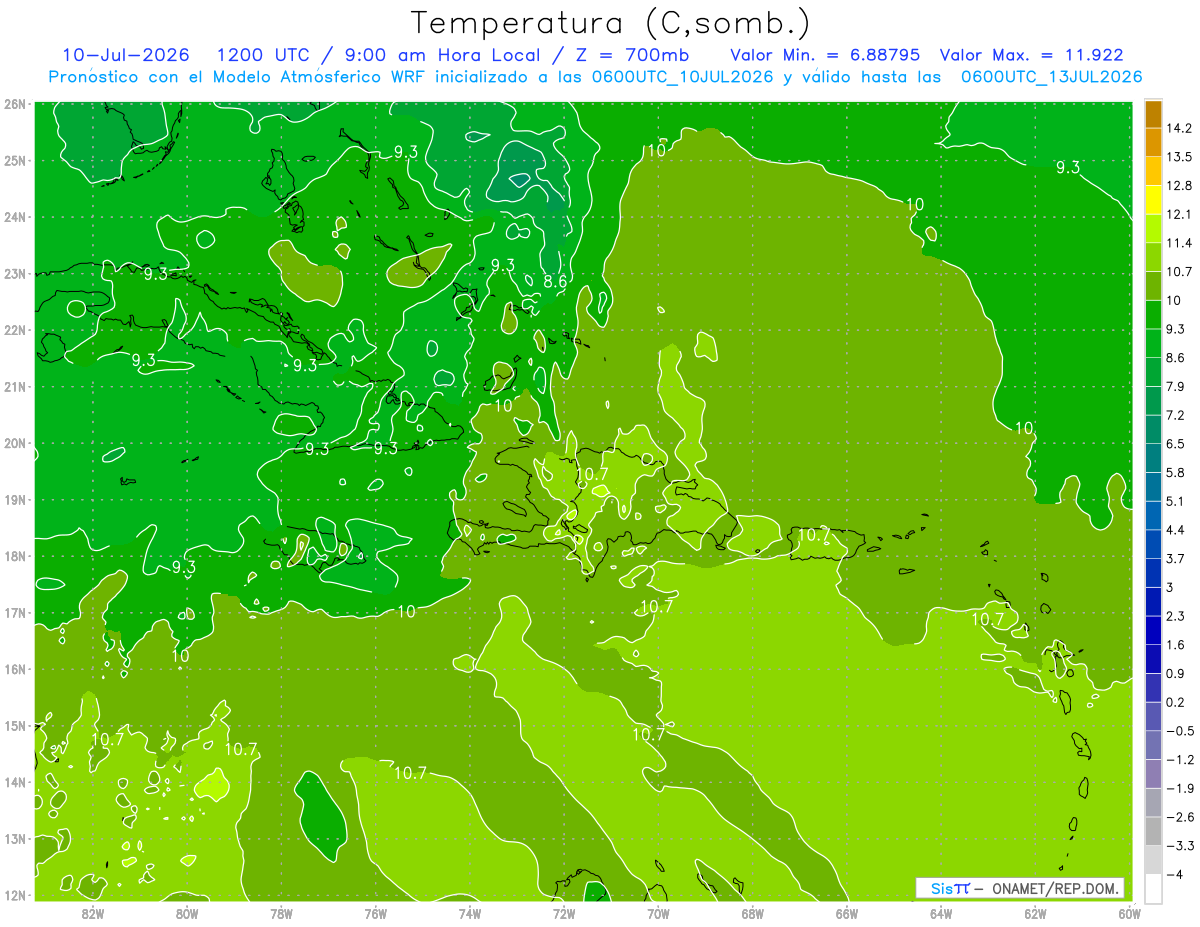Screen dimensions: 1200x927
Task: Click the '76W' longitude axis label
Action: click(375, 913)
